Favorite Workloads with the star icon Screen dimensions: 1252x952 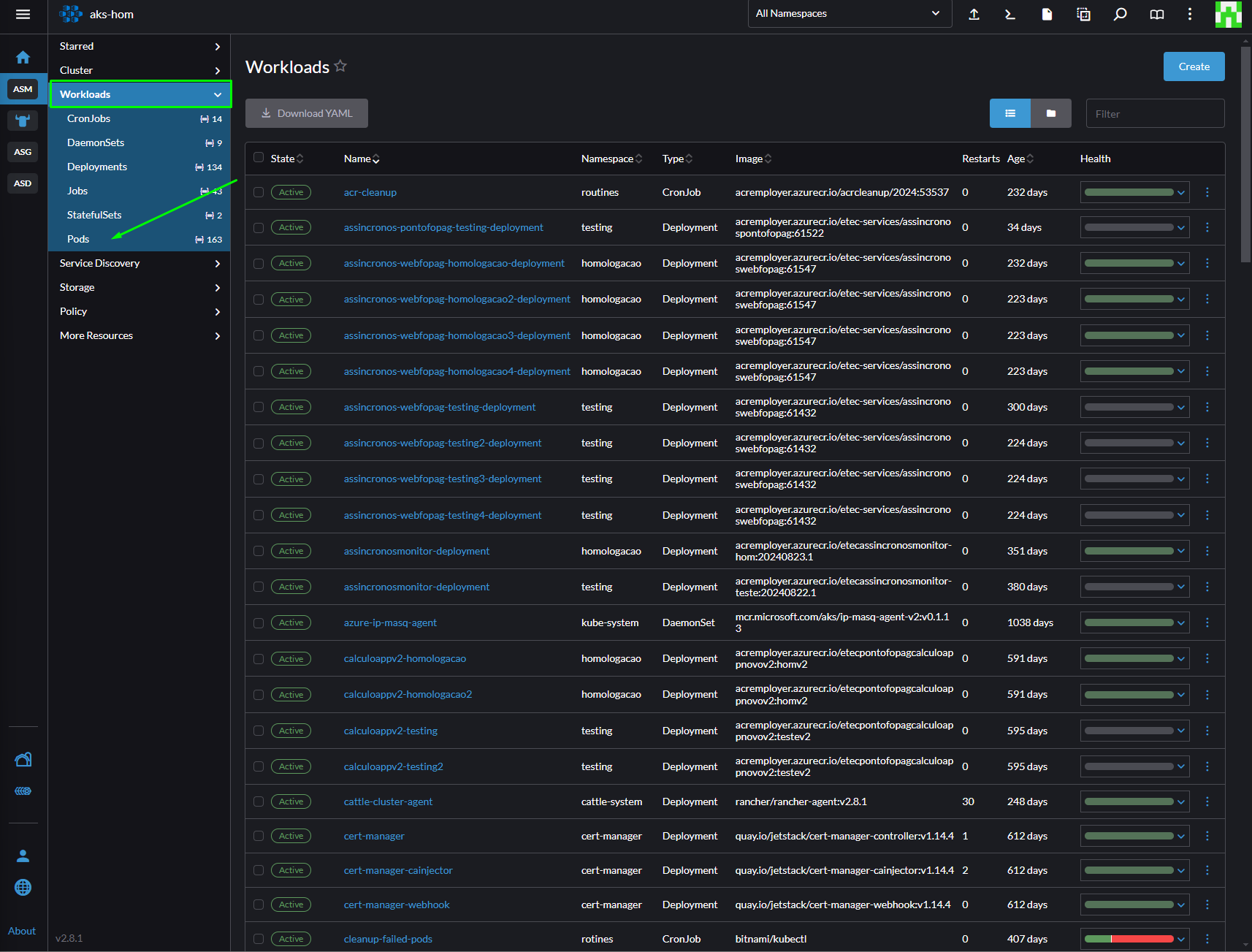[x=340, y=66]
